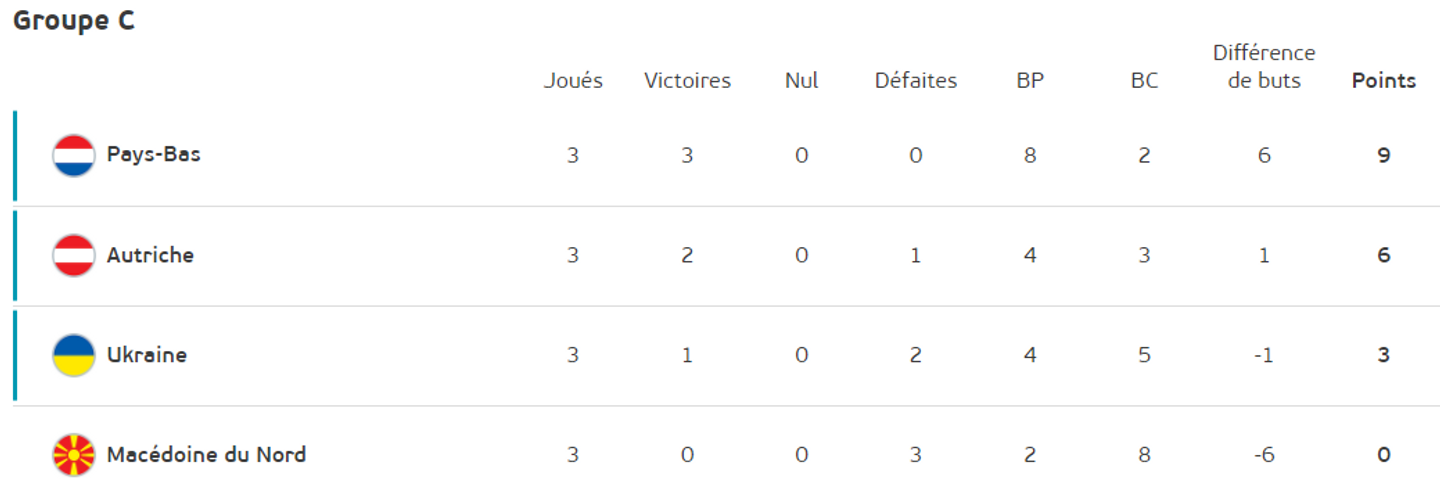1440x495 pixels.
Task: Click the Joués column header
Action: point(573,81)
